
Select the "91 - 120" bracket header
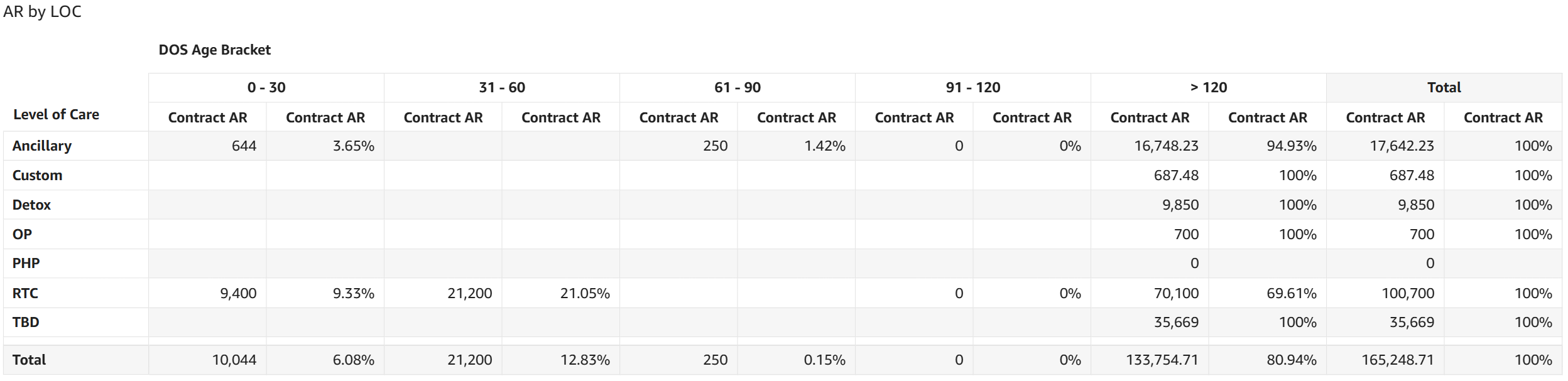coord(973,88)
